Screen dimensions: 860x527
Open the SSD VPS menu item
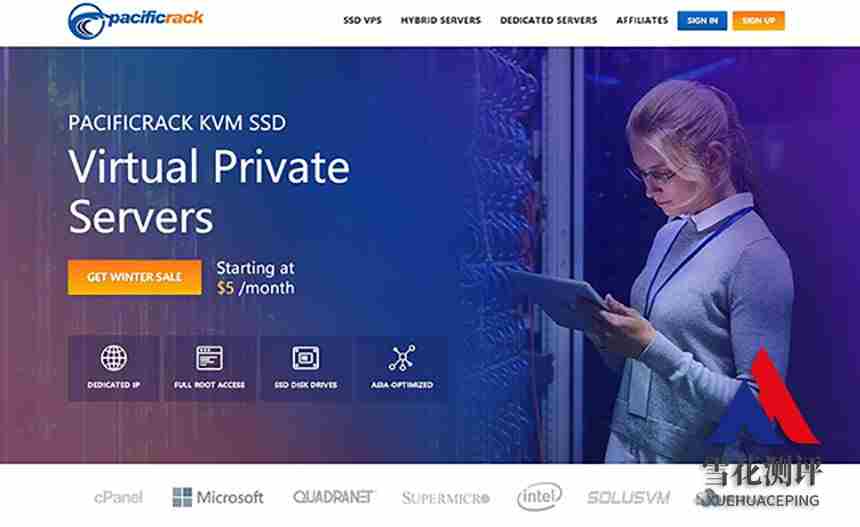tap(363, 20)
